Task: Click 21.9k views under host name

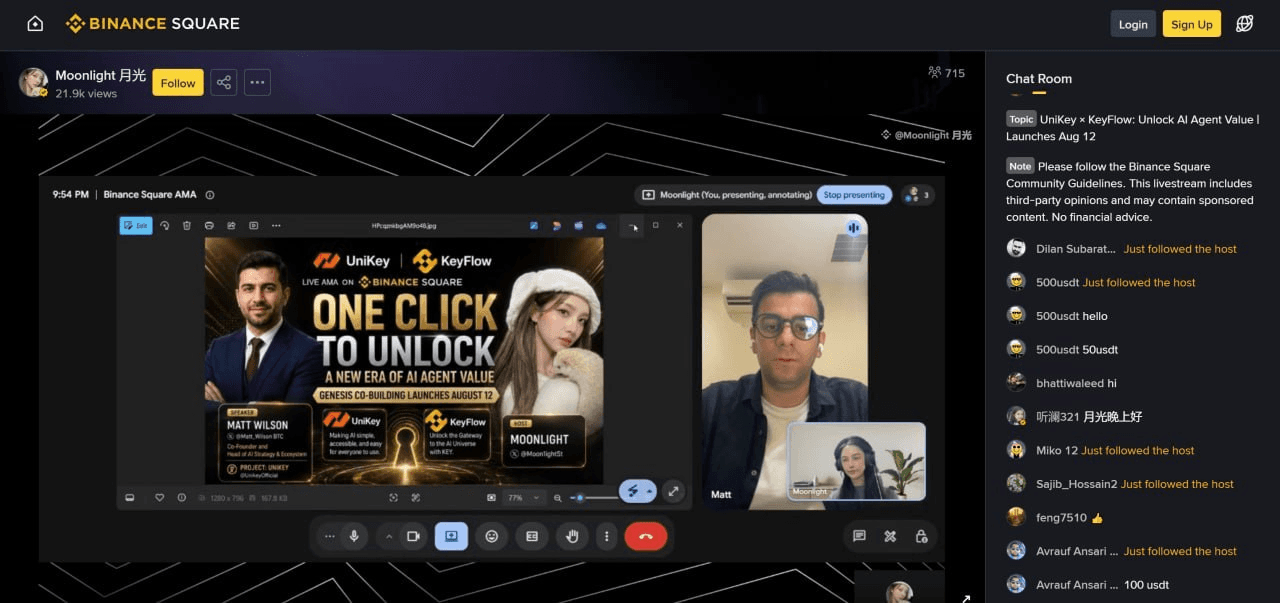Action: tap(86, 94)
